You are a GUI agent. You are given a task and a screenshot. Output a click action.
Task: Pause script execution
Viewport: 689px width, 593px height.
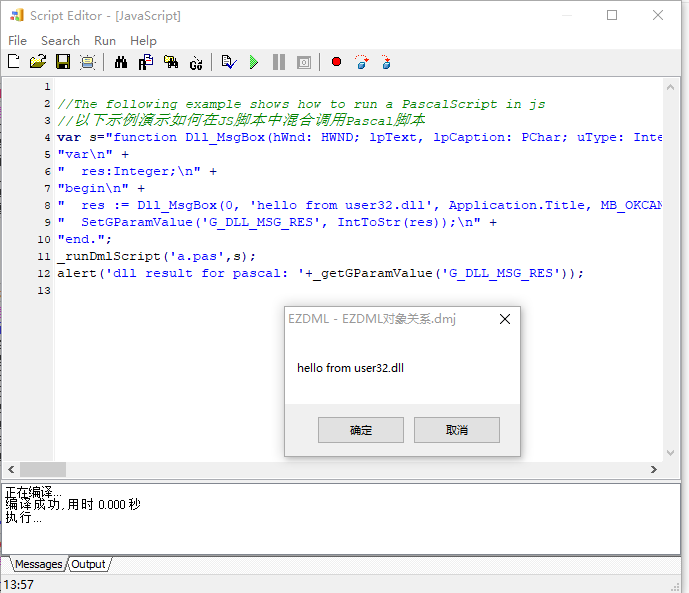coord(279,62)
